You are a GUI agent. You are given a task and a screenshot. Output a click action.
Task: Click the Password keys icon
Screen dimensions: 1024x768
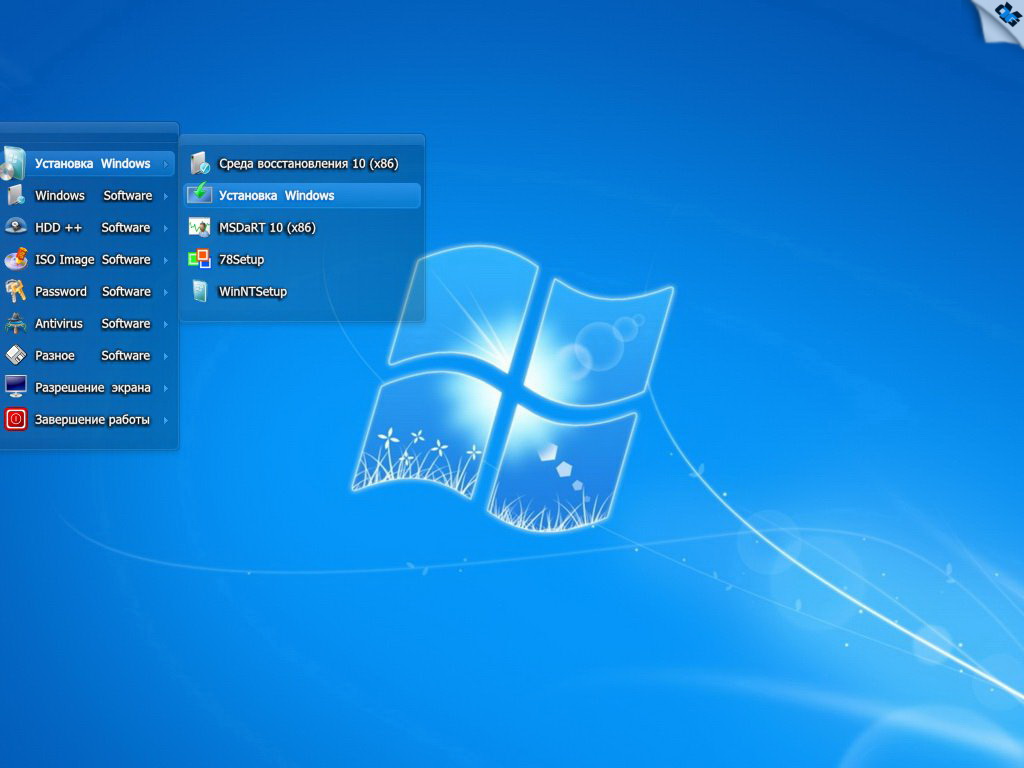point(16,291)
